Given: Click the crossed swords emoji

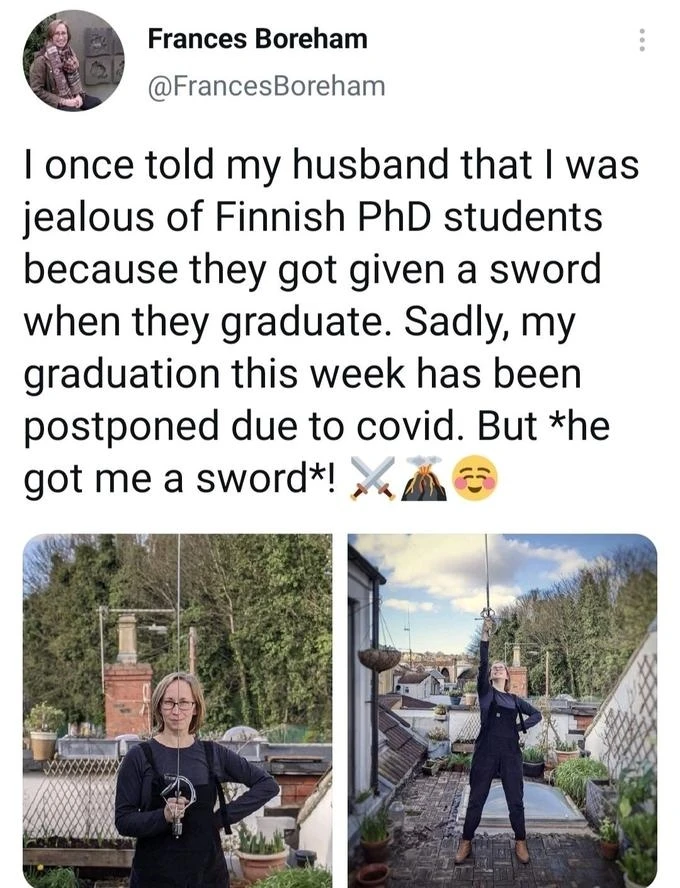Looking at the screenshot, I should (x=372, y=482).
